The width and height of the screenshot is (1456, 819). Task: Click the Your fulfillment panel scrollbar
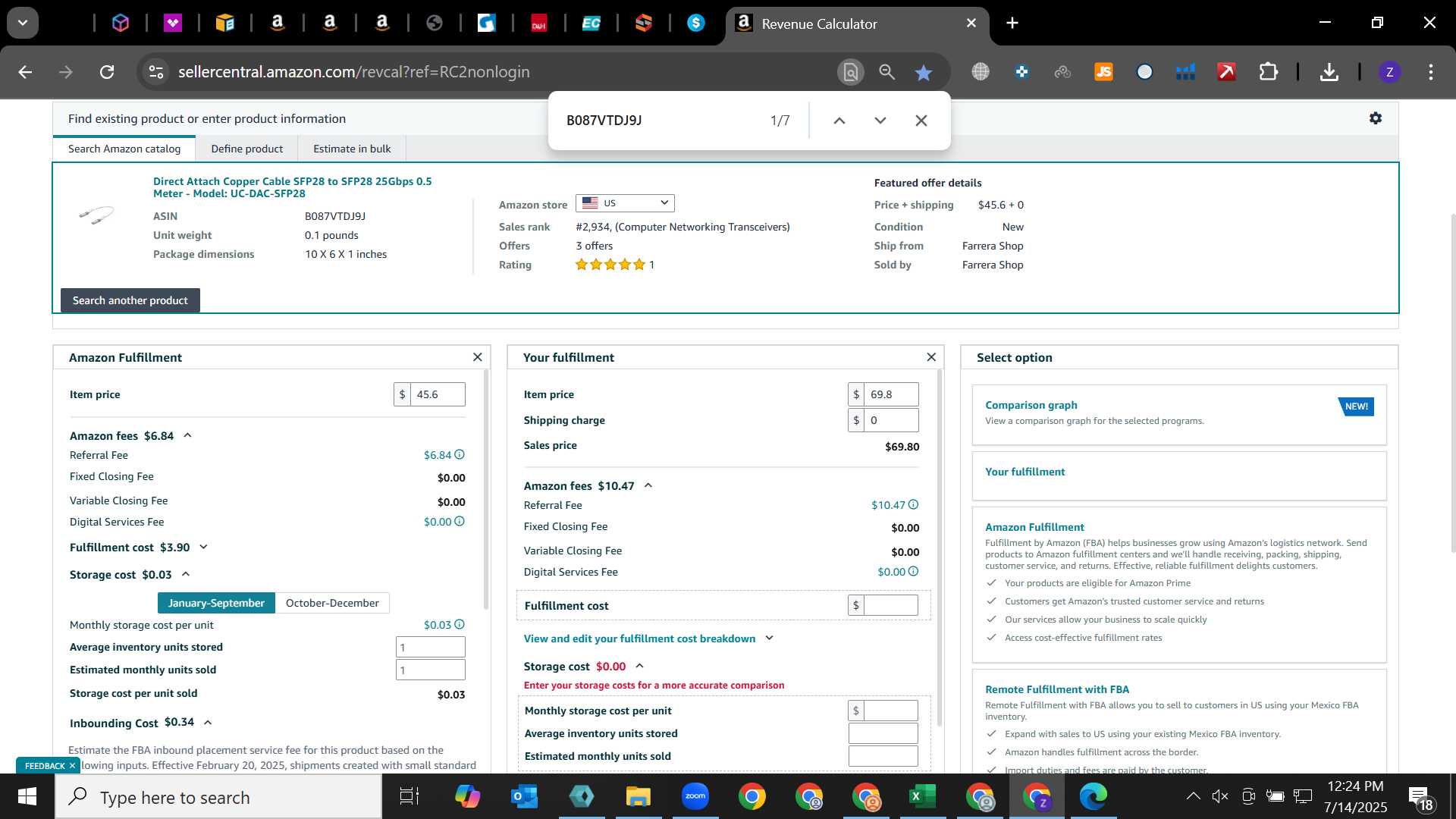[940, 548]
